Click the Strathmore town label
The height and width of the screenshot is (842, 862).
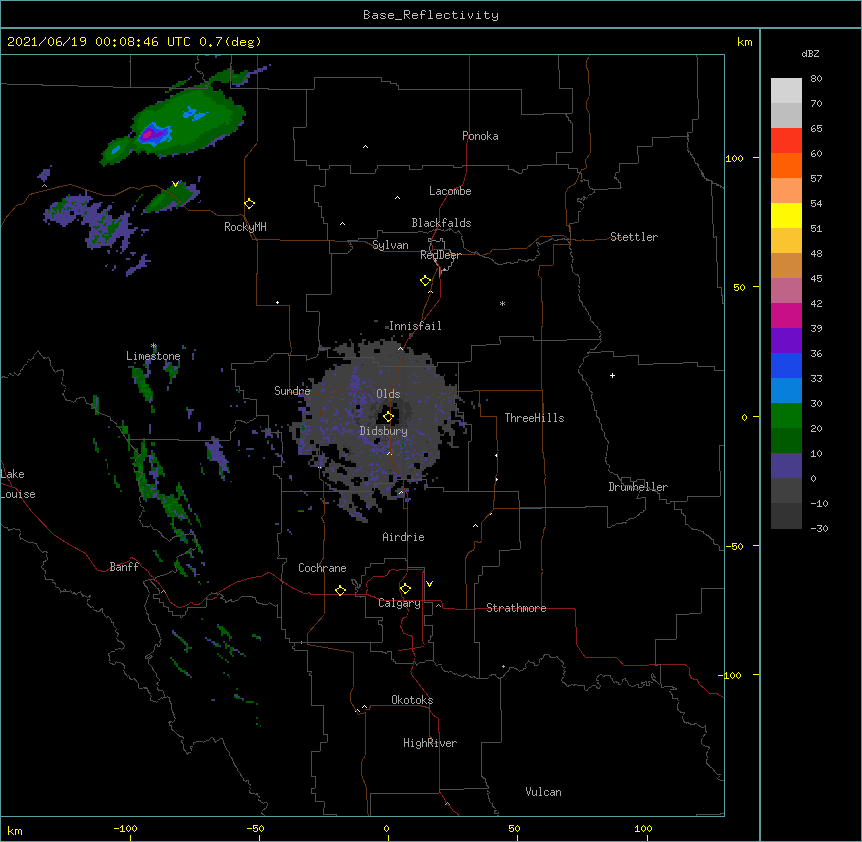(x=516, y=608)
